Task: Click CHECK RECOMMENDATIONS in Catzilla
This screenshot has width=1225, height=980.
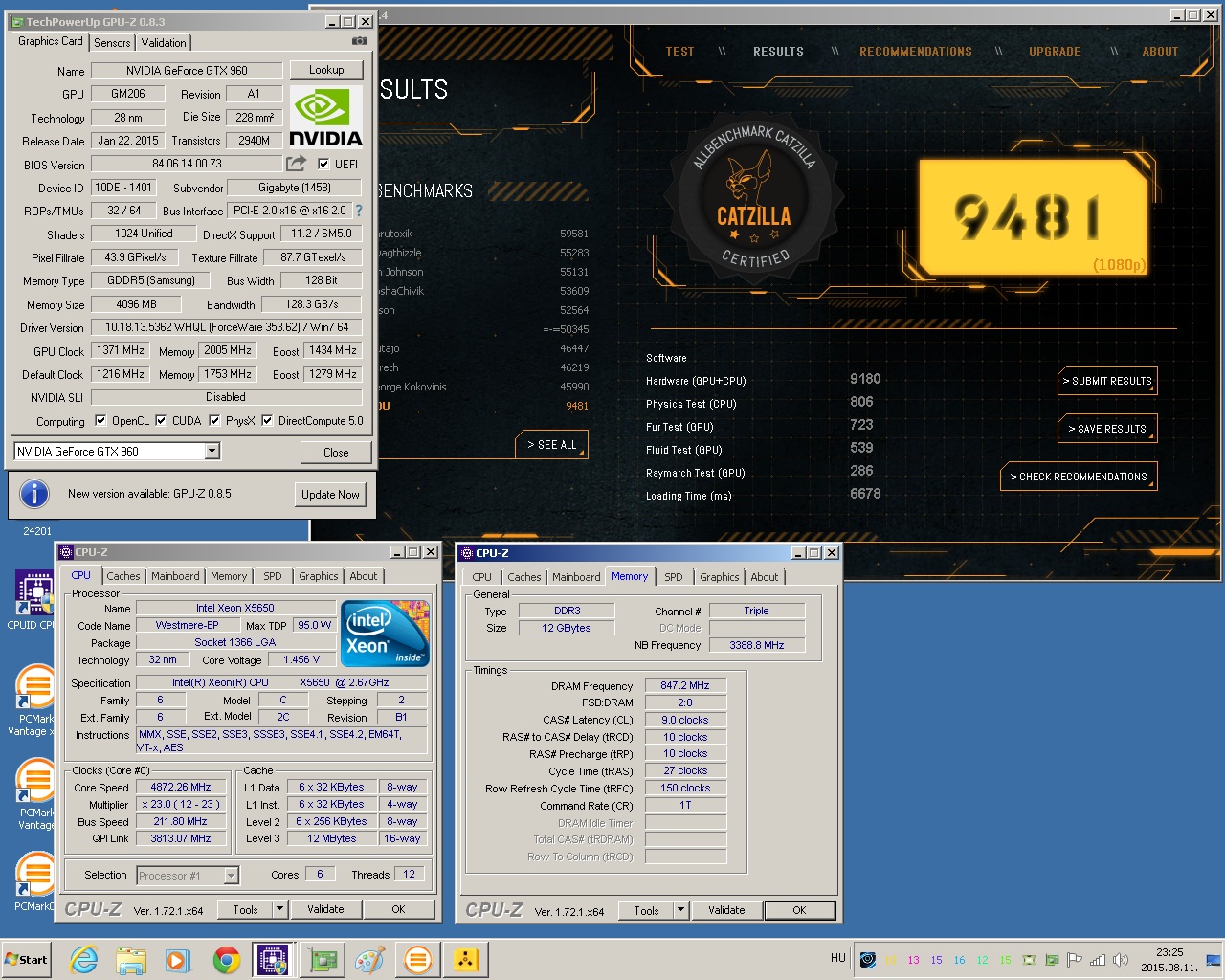Action: [x=1079, y=477]
